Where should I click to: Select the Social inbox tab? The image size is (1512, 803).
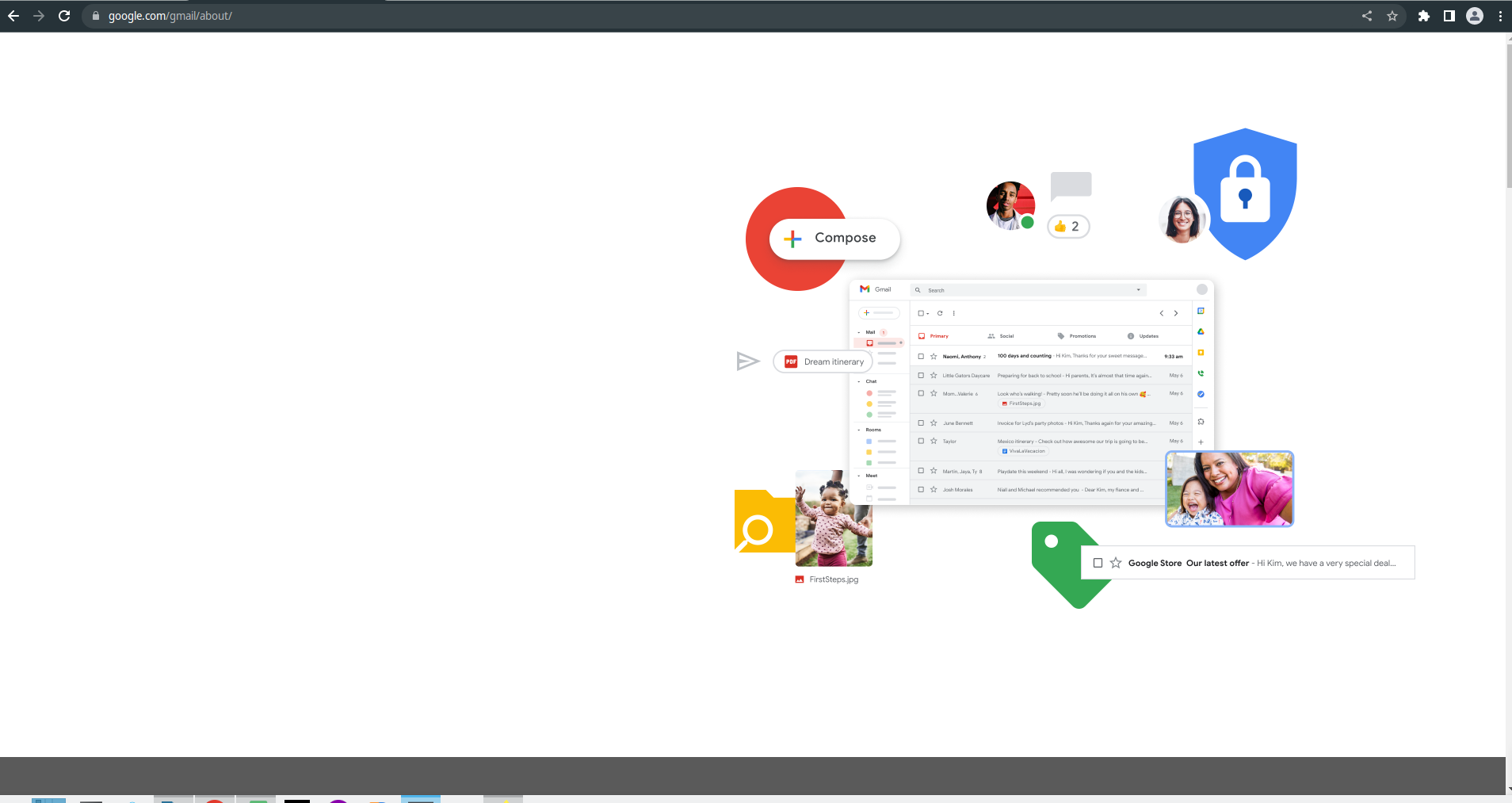coord(1001,336)
